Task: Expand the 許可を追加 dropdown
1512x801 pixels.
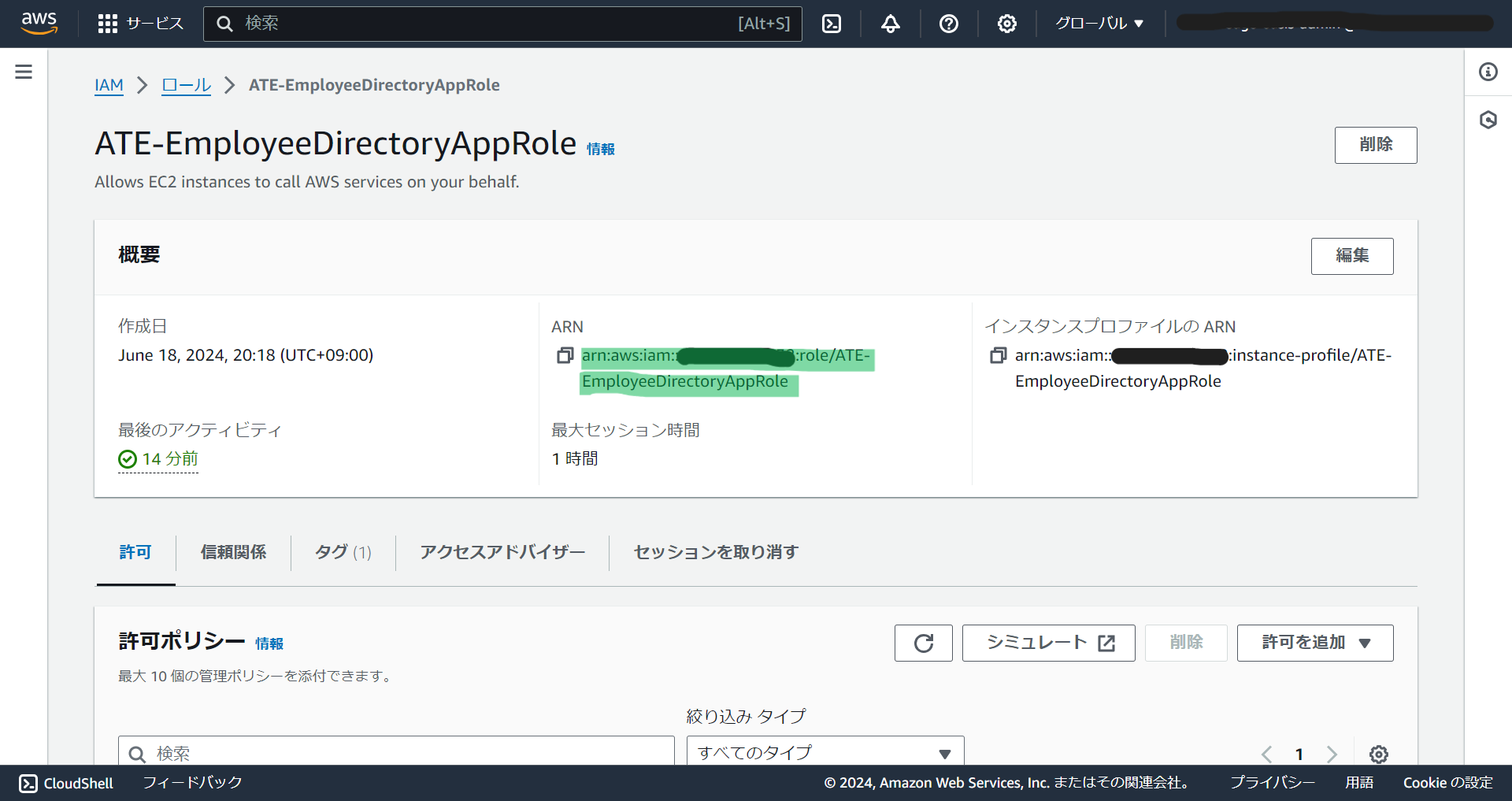Action: point(1314,643)
